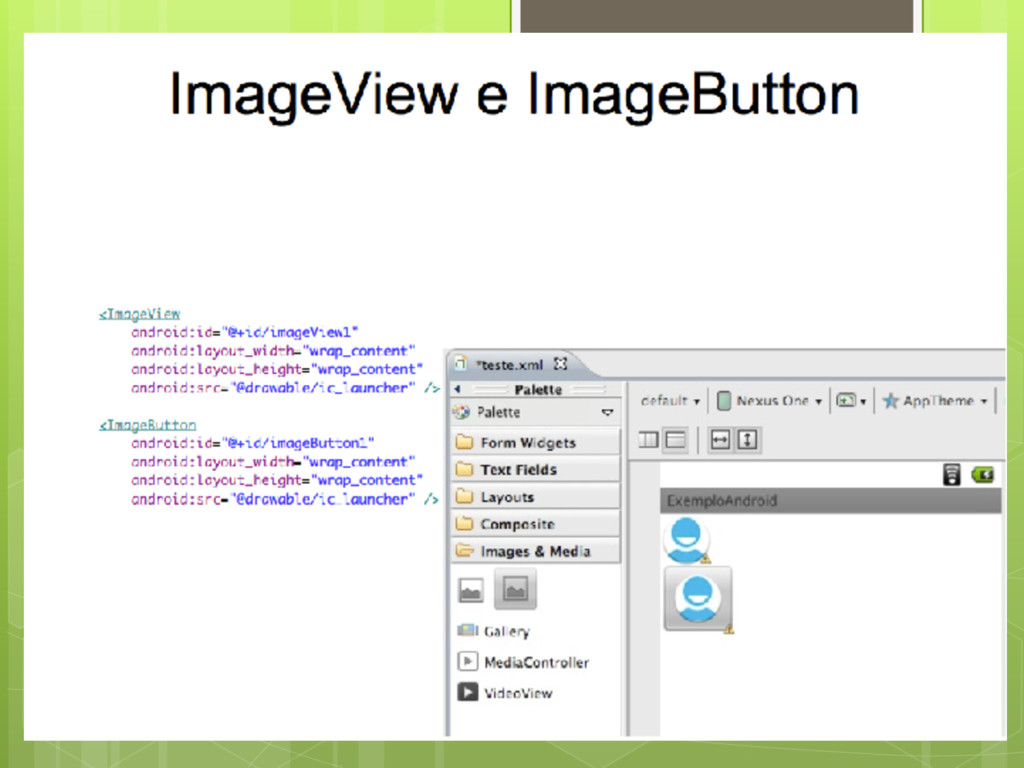
Task: Select the MediaController palette item
Action: (x=524, y=662)
